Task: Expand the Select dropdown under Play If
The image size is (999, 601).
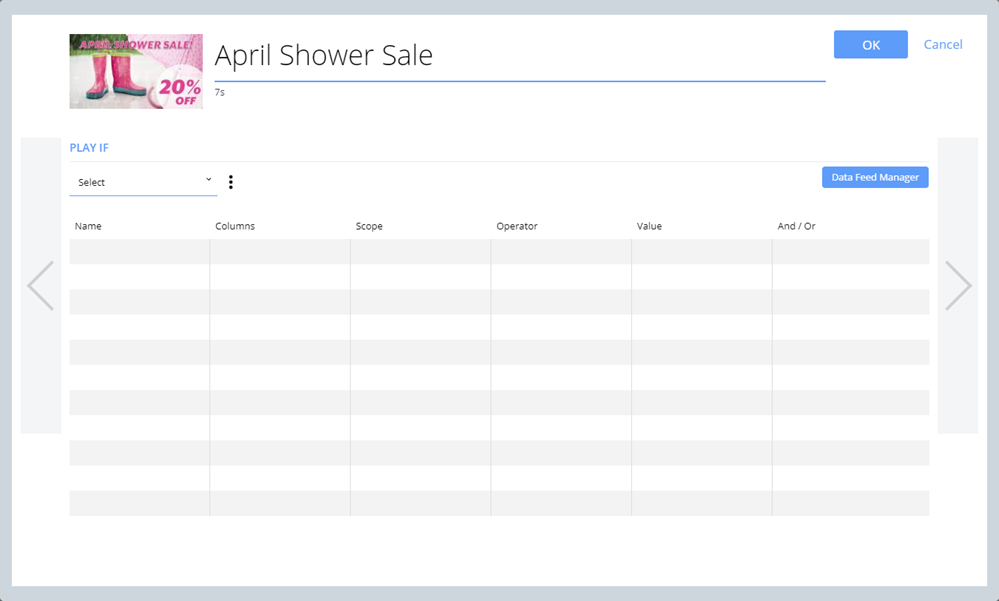Action: click(x=143, y=182)
